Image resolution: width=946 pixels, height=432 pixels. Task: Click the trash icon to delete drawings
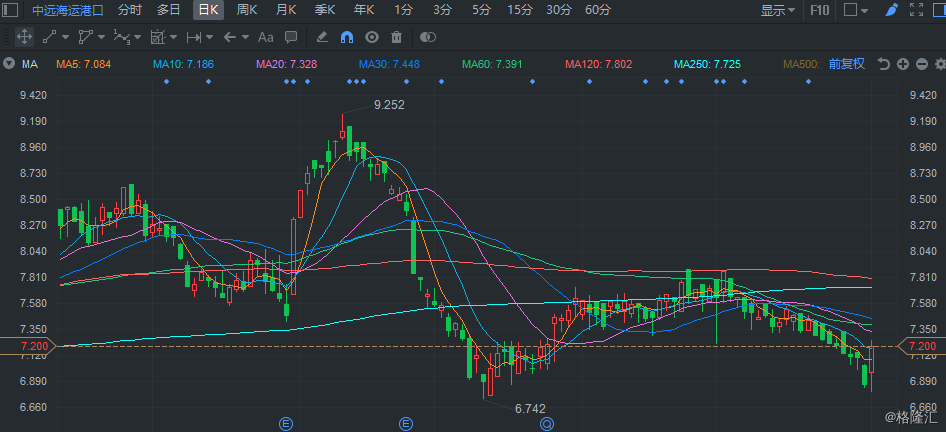396,37
